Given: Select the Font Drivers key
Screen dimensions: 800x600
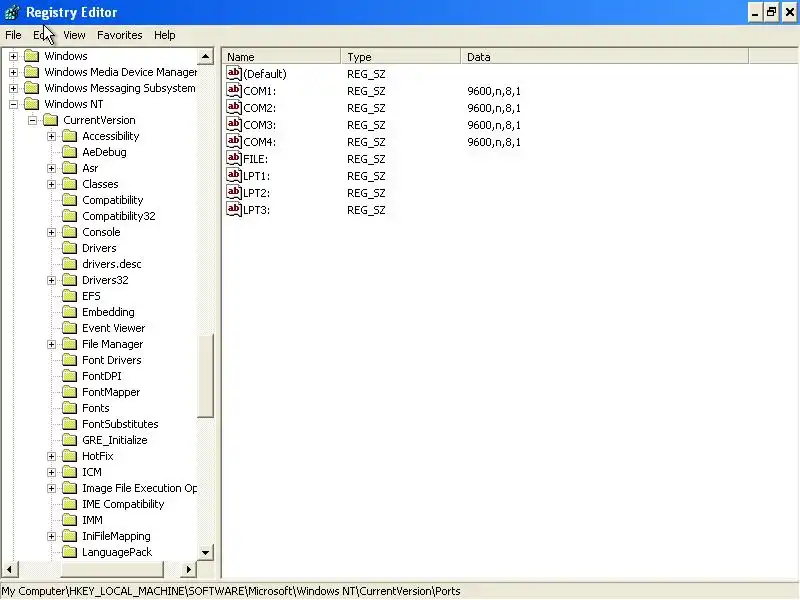Looking at the screenshot, I should [112, 360].
